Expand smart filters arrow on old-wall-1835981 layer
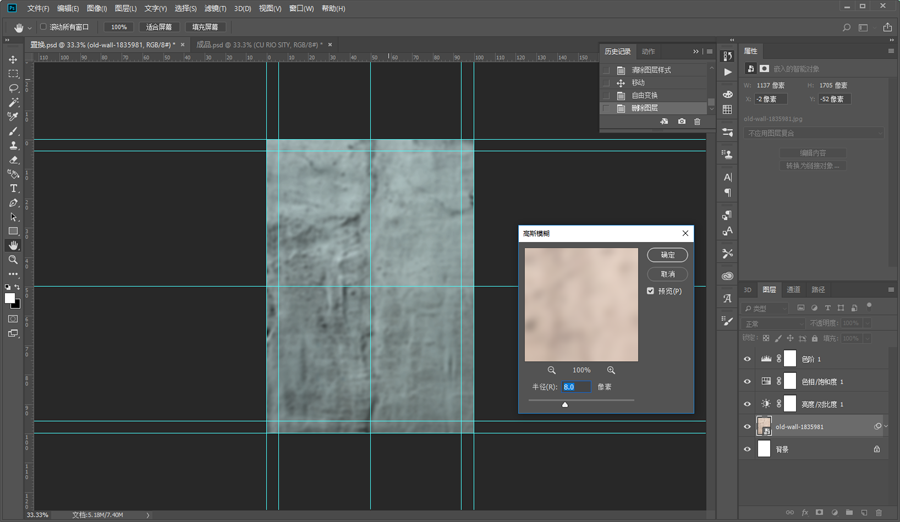 (x=885, y=427)
